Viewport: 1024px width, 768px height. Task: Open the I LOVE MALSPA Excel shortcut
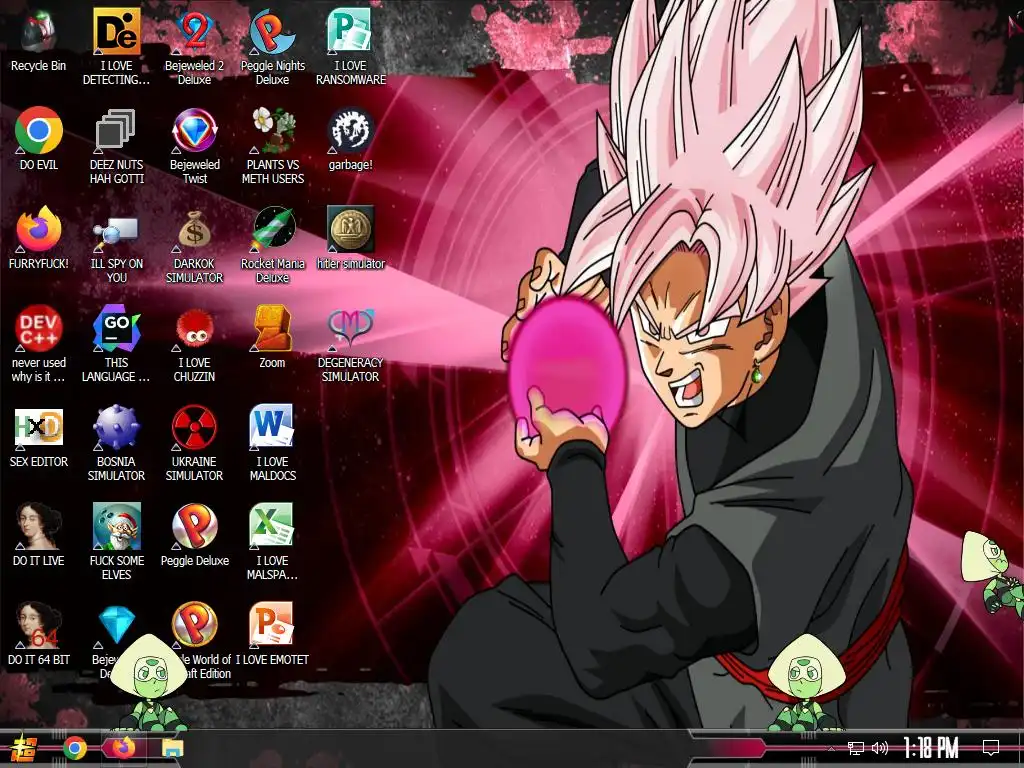click(x=272, y=543)
